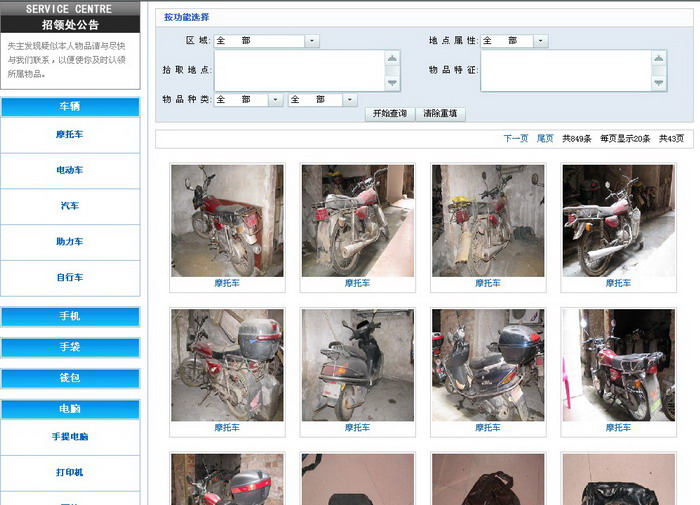
Task: Open first row fourth motorcycle photo
Action: (618, 221)
